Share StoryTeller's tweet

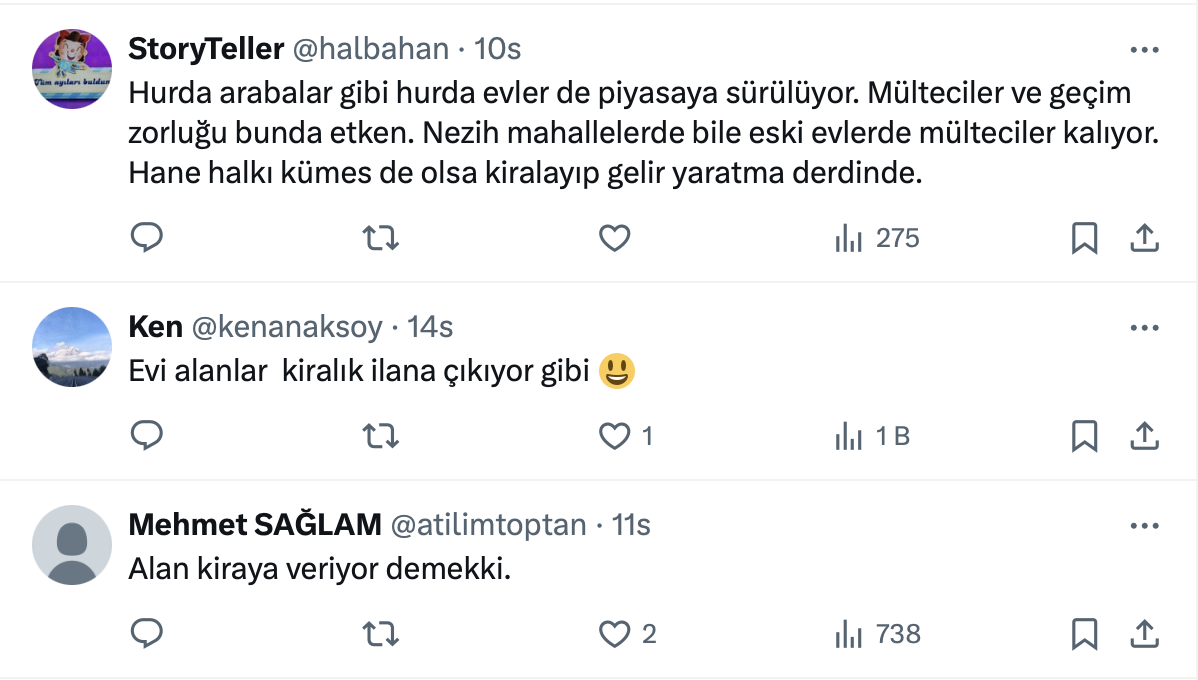(x=1144, y=238)
